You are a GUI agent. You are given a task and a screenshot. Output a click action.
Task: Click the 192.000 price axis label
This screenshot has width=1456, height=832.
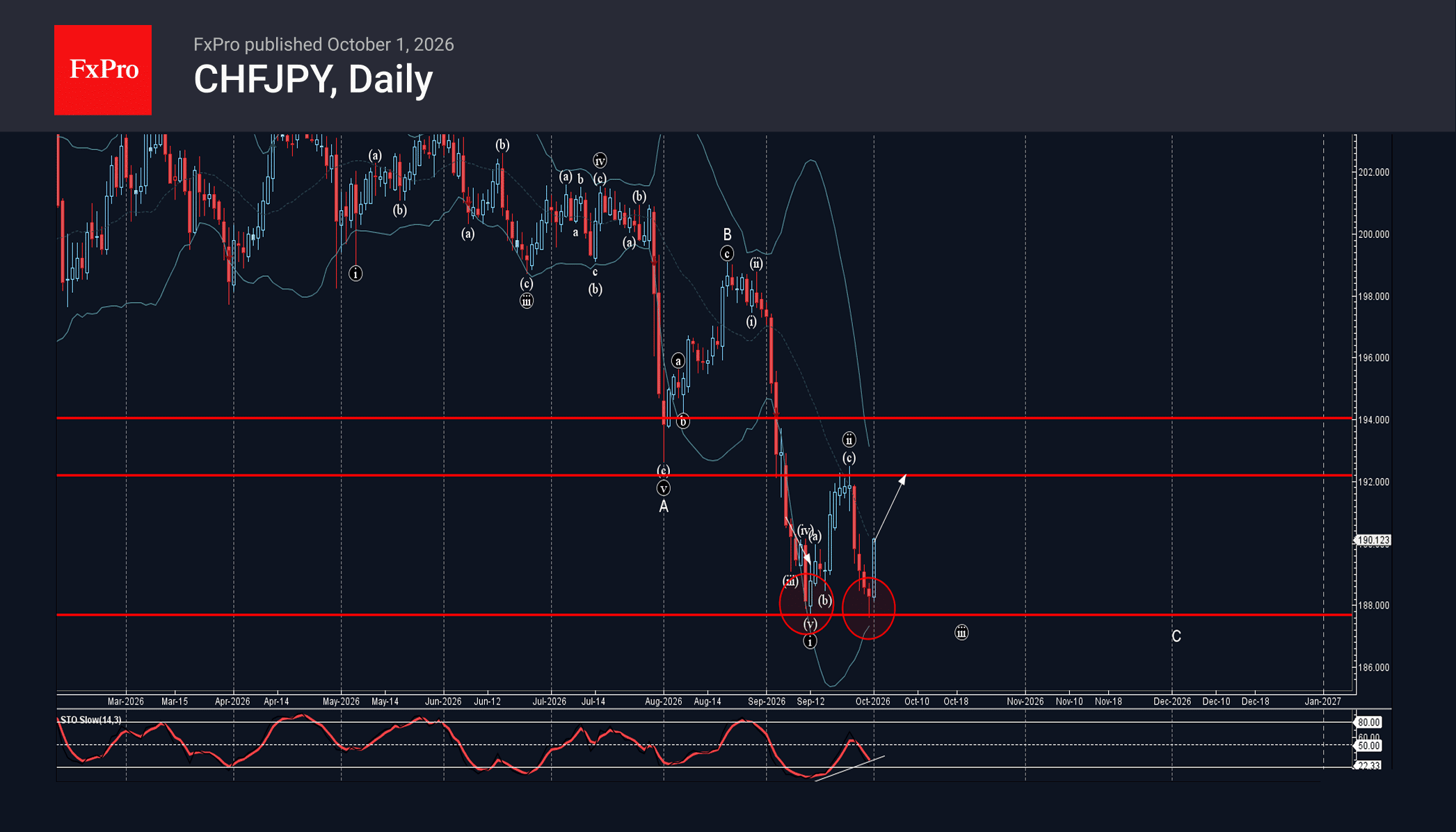point(1373,481)
